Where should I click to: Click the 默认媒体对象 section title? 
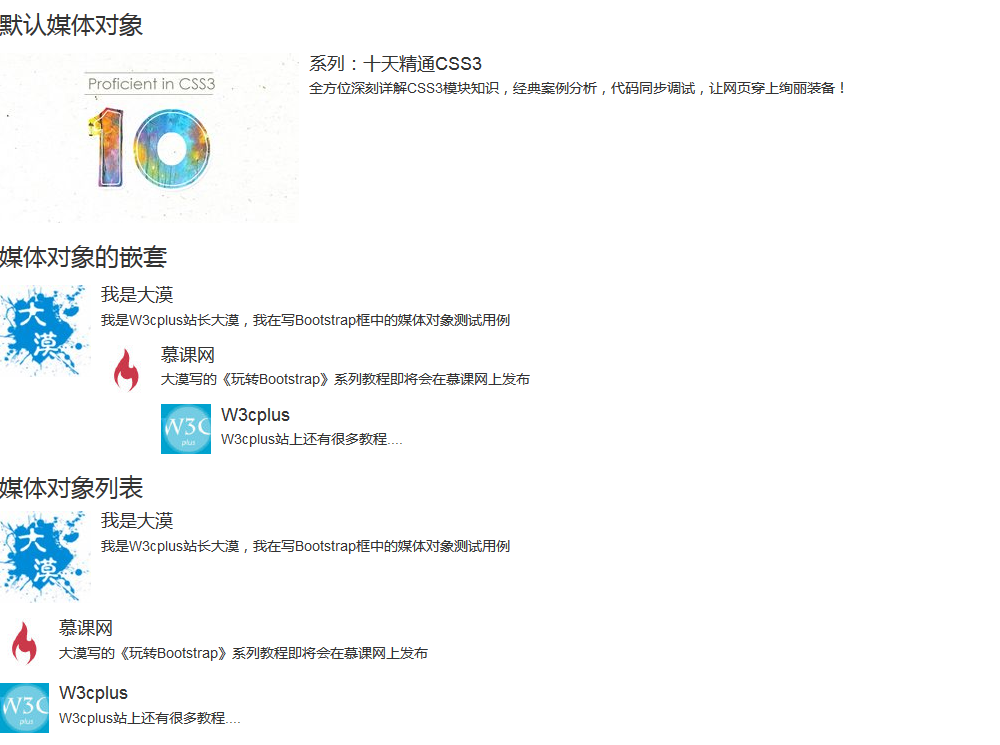click(71, 26)
